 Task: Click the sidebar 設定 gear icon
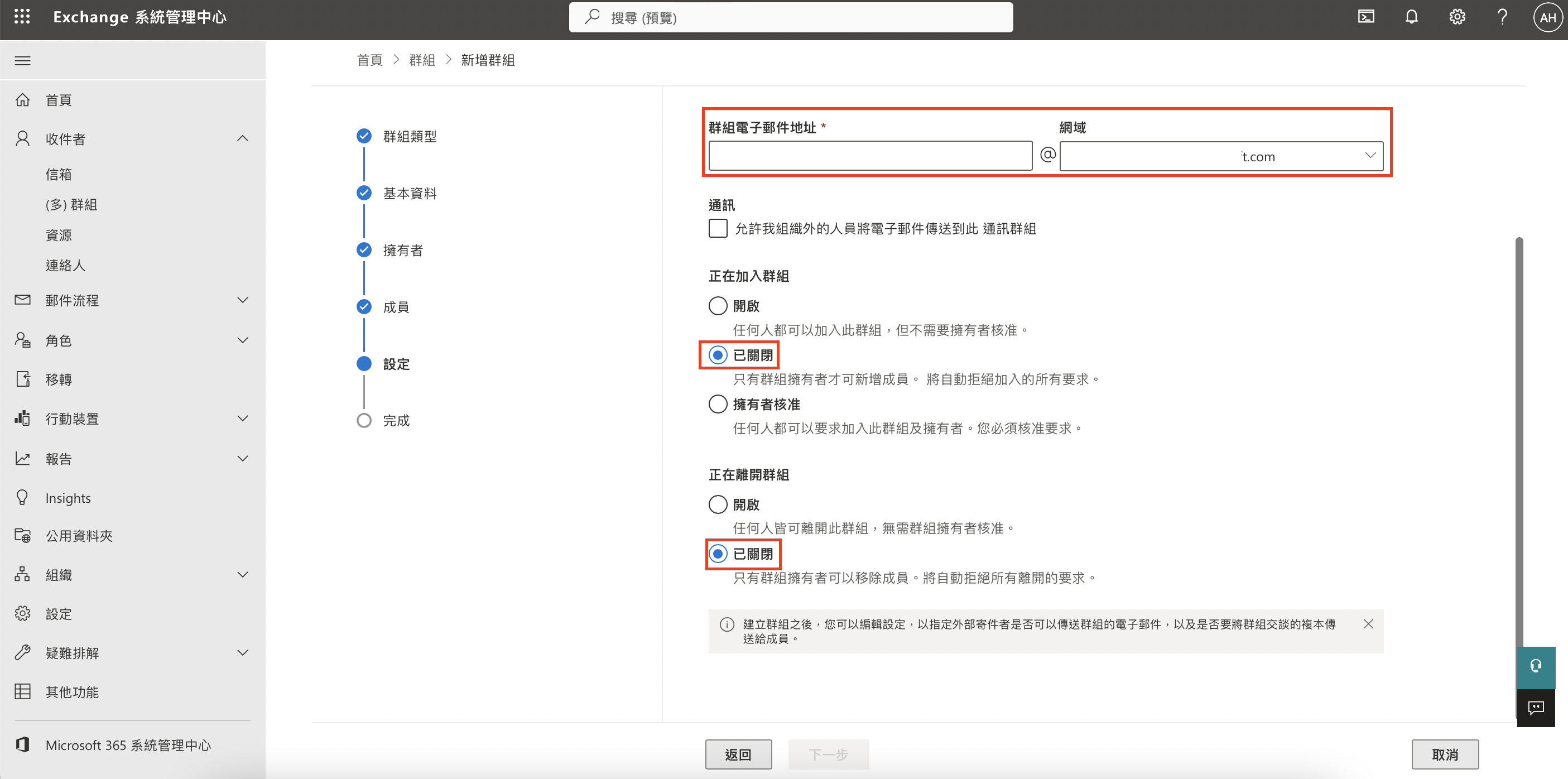pos(22,613)
